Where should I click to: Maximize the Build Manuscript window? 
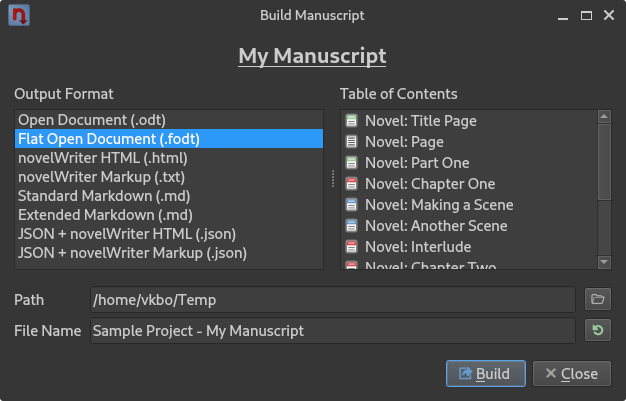coord(586,16)
